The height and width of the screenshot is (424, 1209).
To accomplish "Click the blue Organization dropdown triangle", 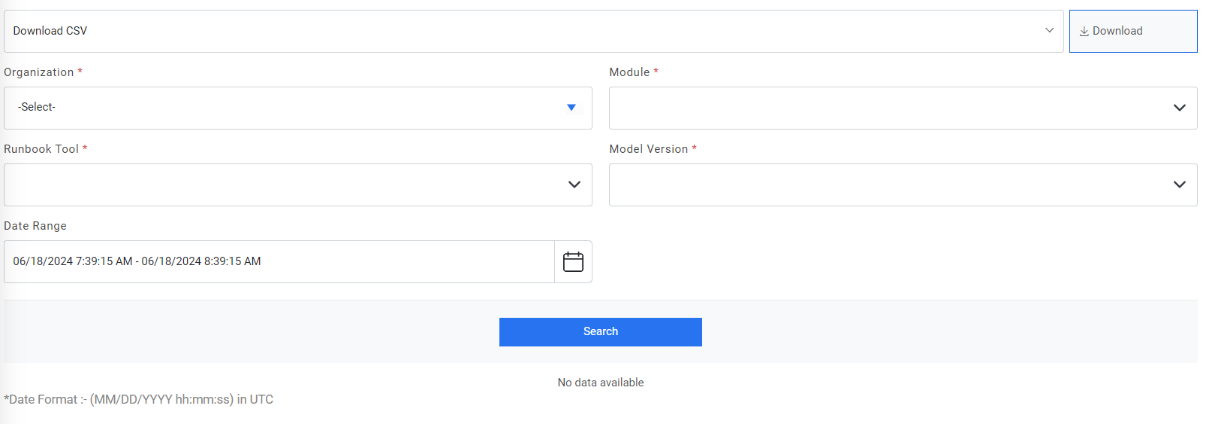I will (571, 108).
